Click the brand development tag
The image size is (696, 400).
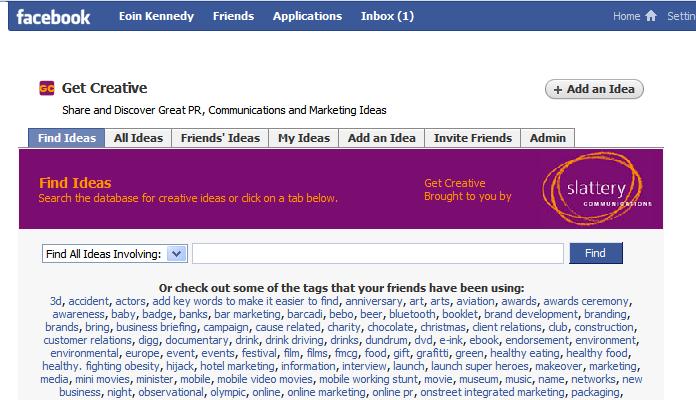click(530, 314)
